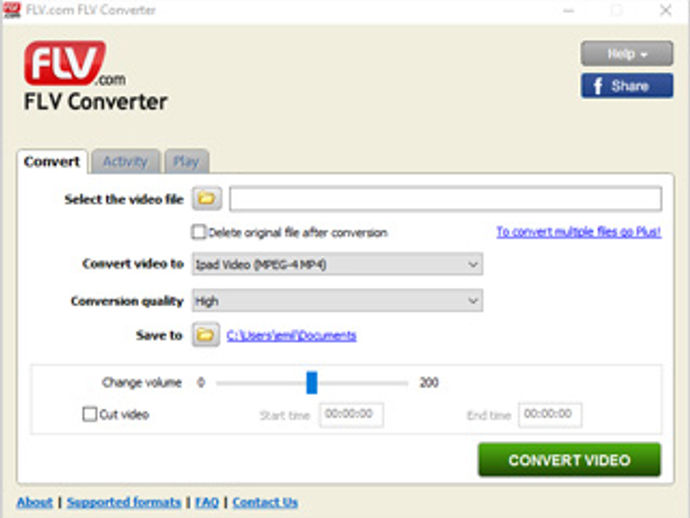
Task: Open the Convert video to dropdown
Action: 337,265
